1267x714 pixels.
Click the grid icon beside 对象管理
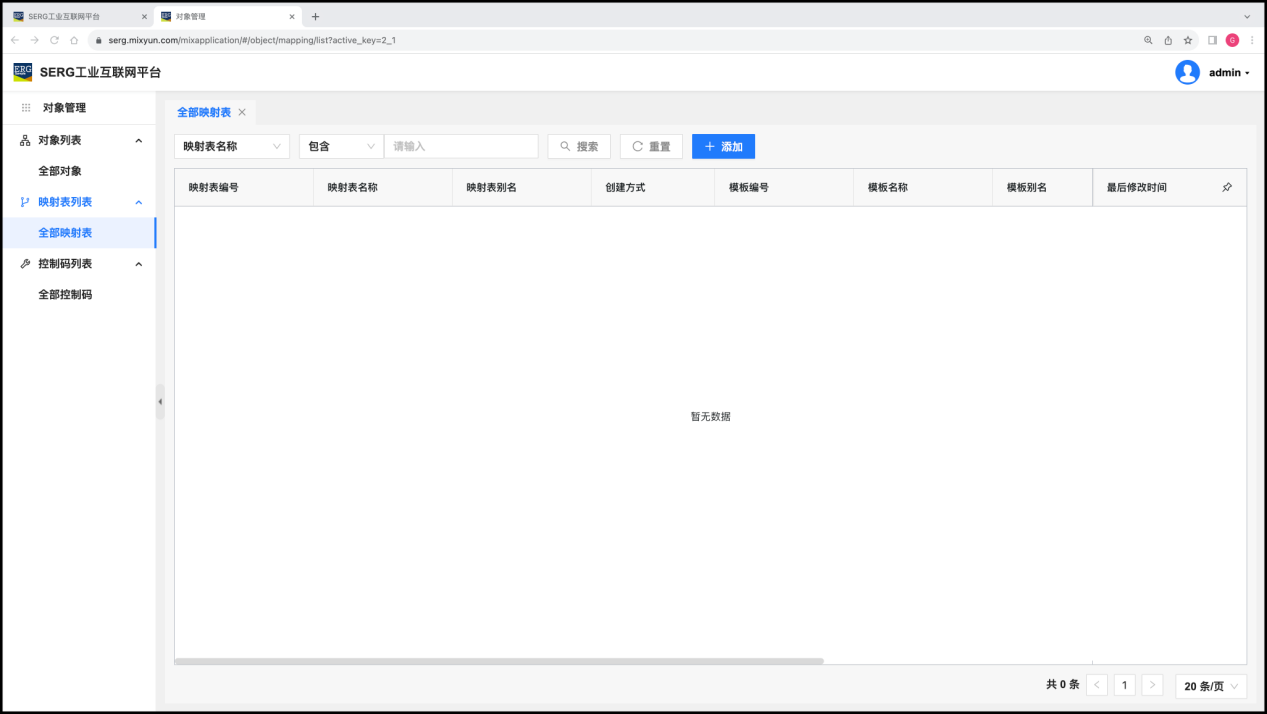tap(26, 108)
